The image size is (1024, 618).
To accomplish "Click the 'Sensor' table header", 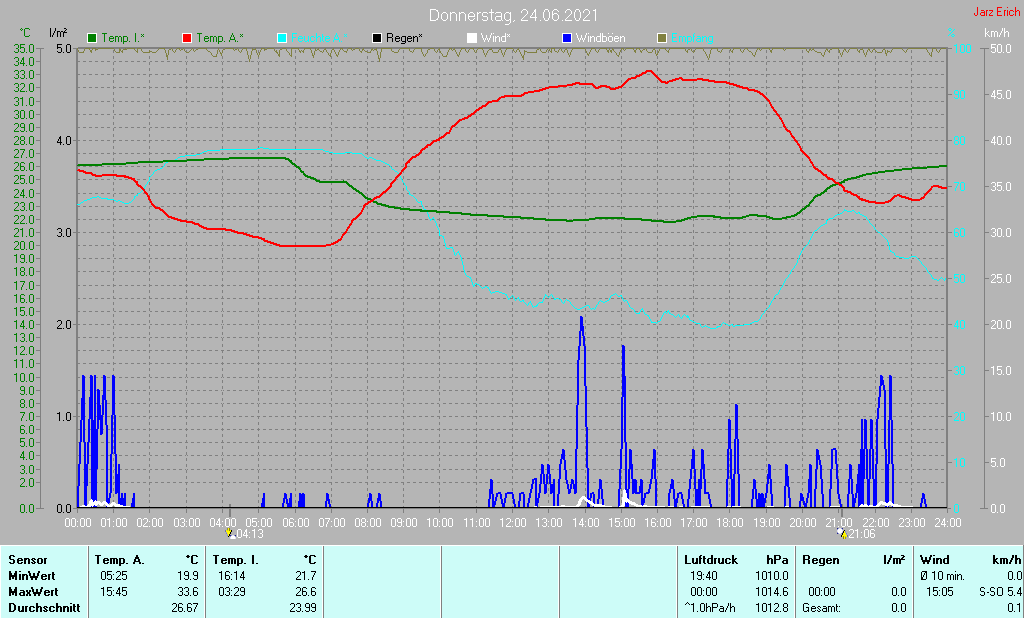I will click(27, 560).
